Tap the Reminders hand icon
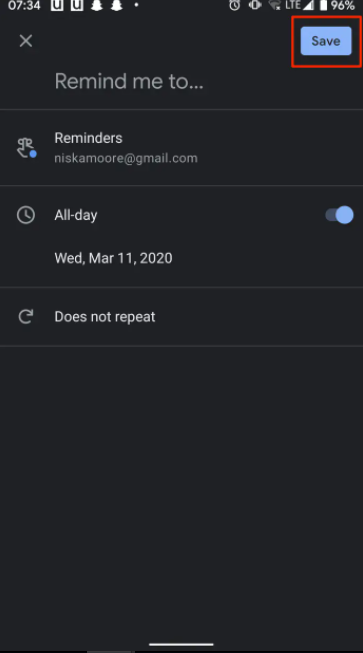The width and height of the screenshot is (363, 653). coord(26,148)
